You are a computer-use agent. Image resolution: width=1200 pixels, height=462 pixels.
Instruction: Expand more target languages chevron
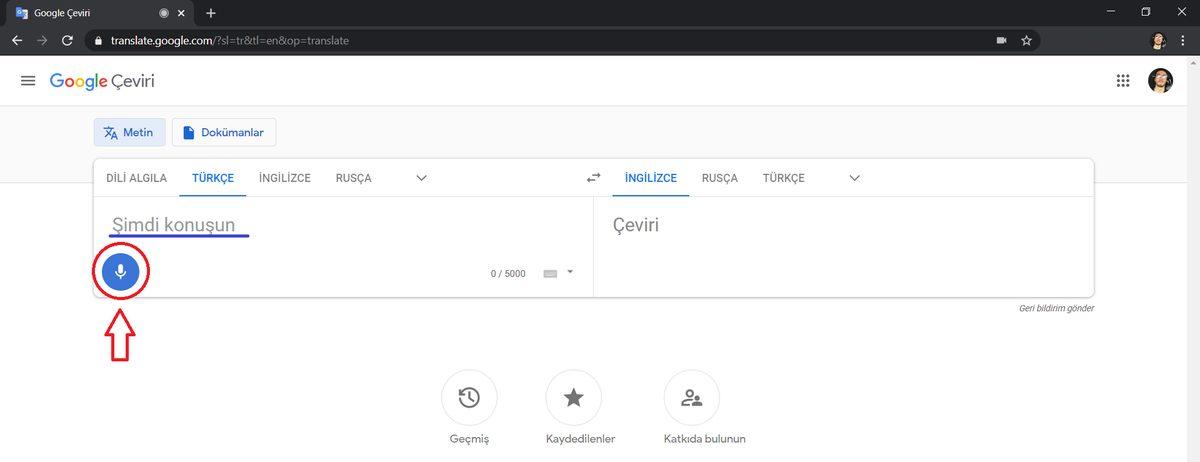coord(854,178)
